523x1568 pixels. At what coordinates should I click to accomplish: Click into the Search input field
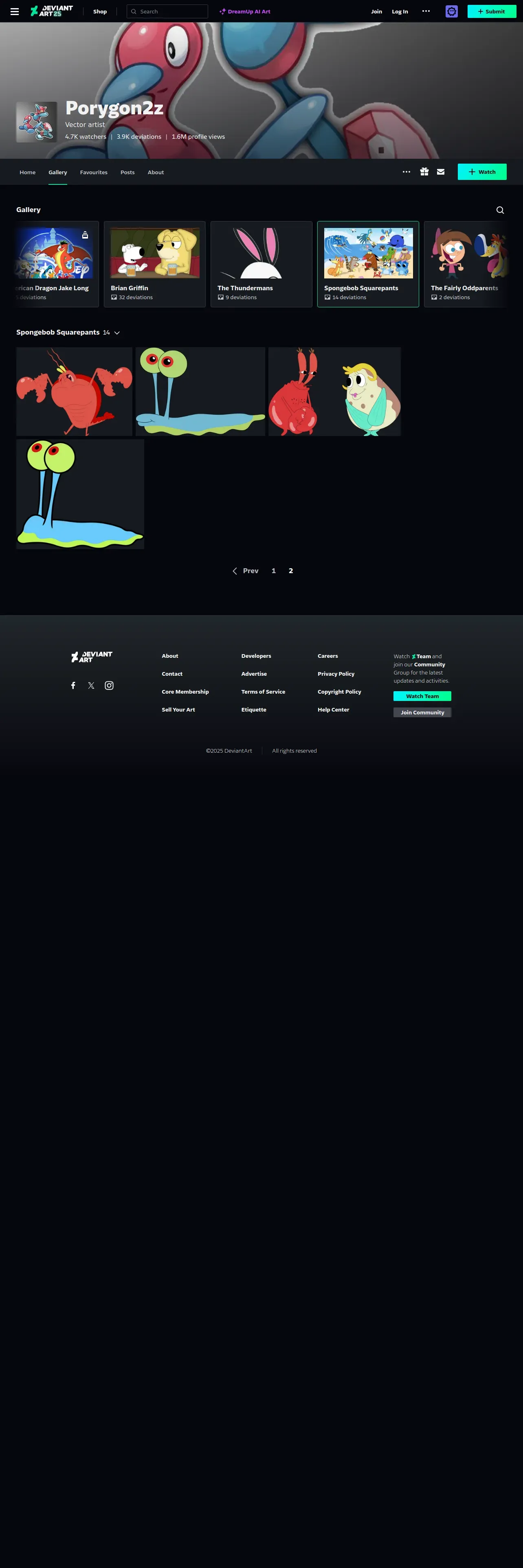pyautogui.click(x=167, y=11)
